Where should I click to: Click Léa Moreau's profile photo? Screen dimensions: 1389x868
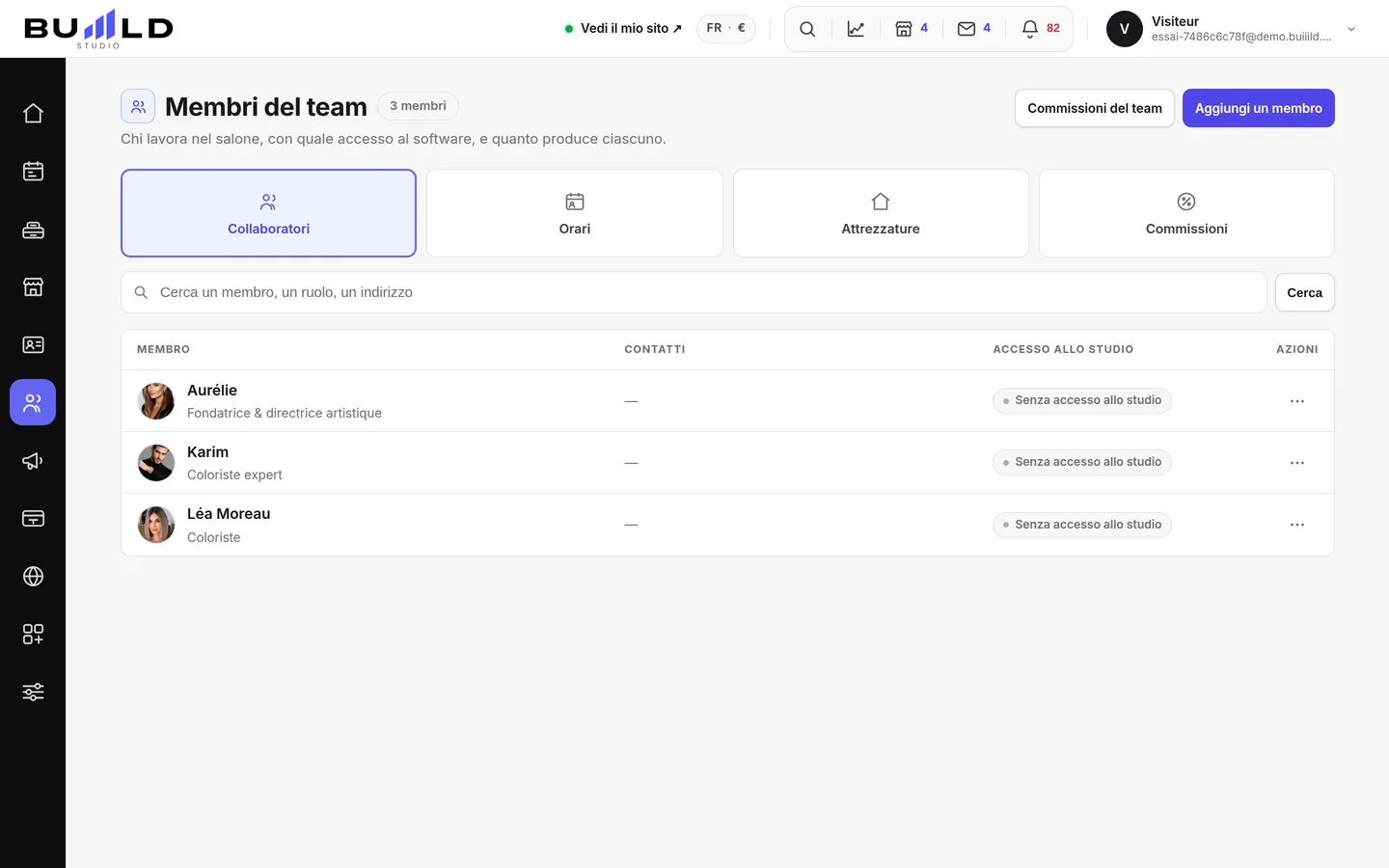[x=156, y=525]
